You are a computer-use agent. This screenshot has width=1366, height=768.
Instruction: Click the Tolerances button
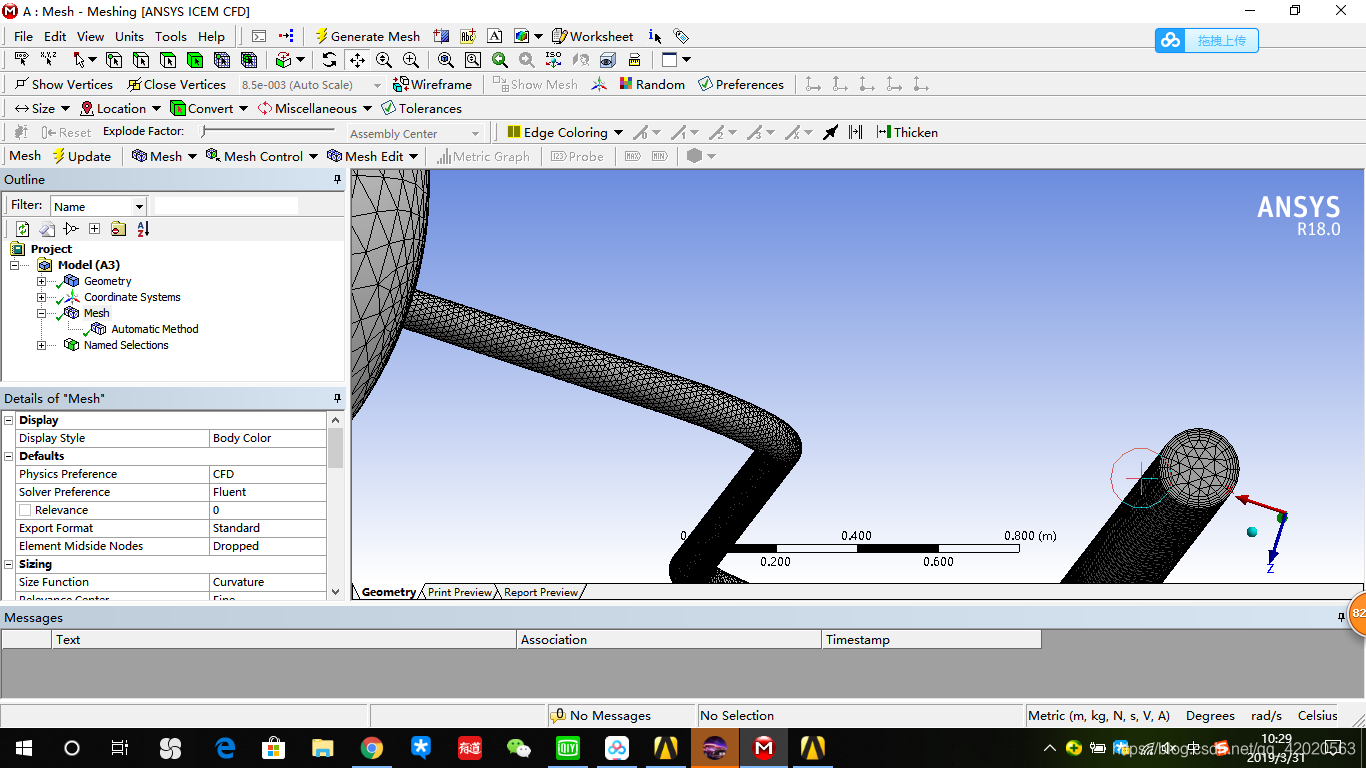pos(421,108)
